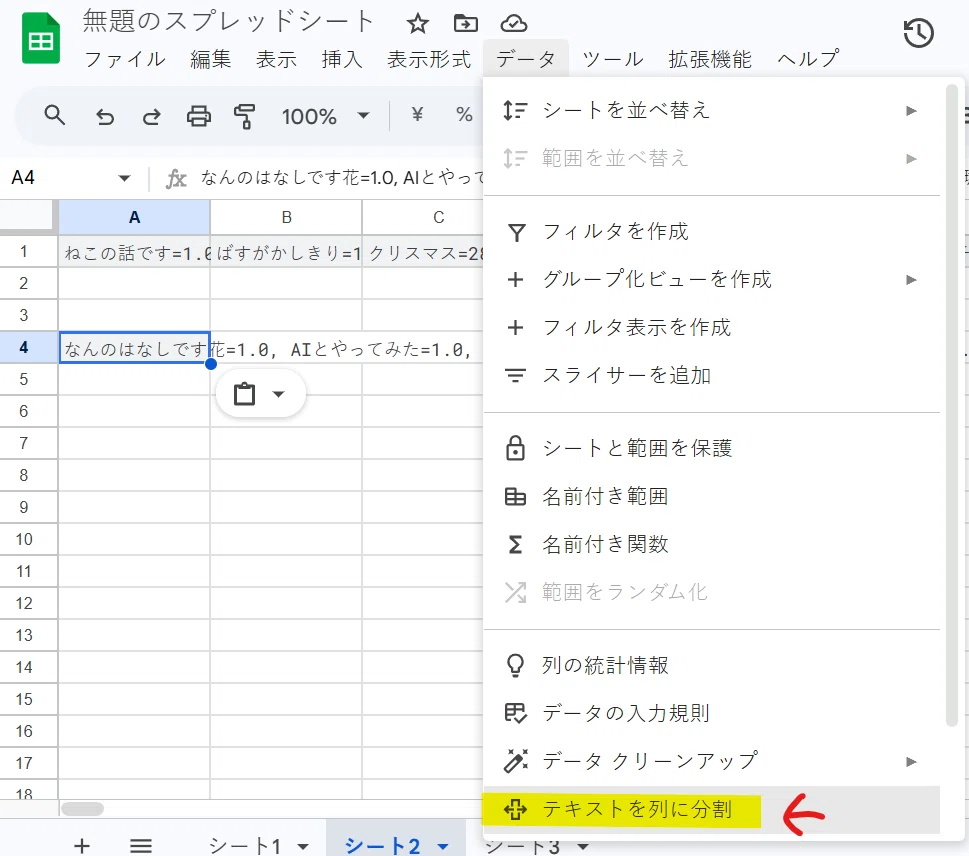Close the データ menu
Screen dimensions: 969x856
tap(526, 59)
